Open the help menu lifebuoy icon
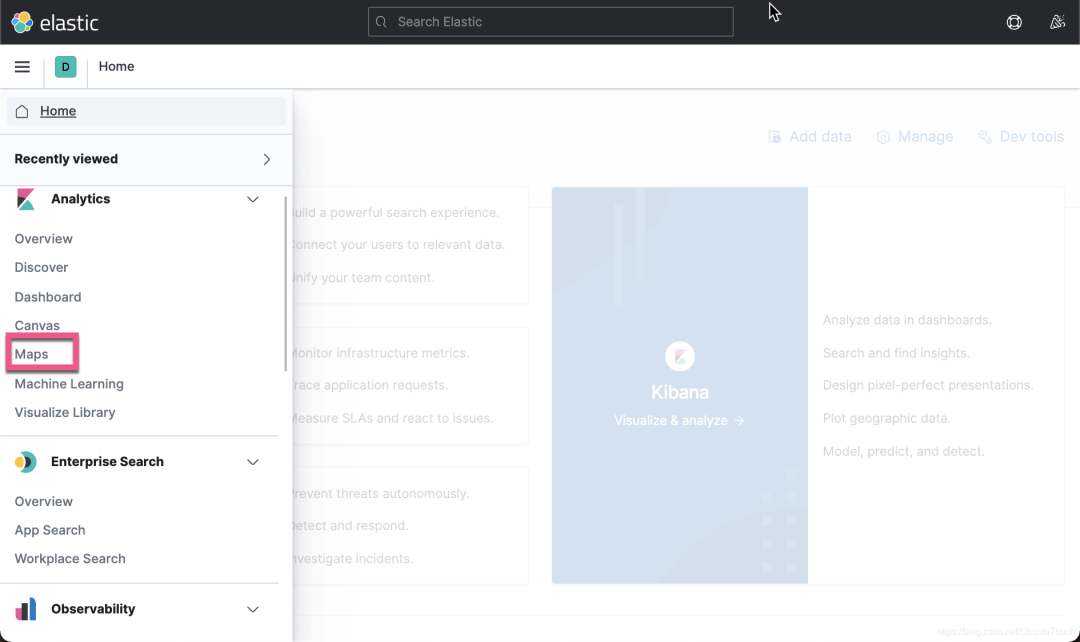1080x642 pixels. pyautogui.click(x=1014, y=22)
